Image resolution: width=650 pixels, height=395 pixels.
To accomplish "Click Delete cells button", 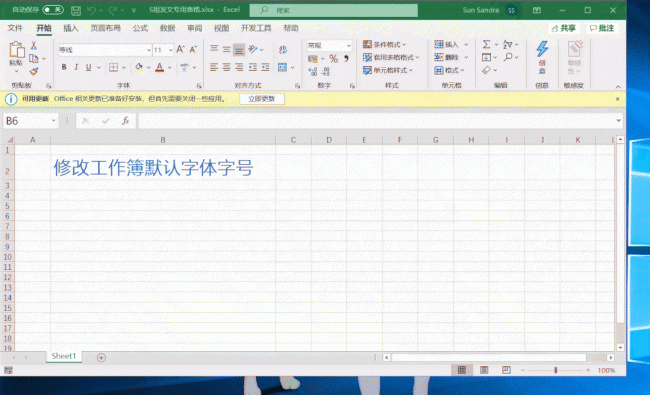I will 446,57.
